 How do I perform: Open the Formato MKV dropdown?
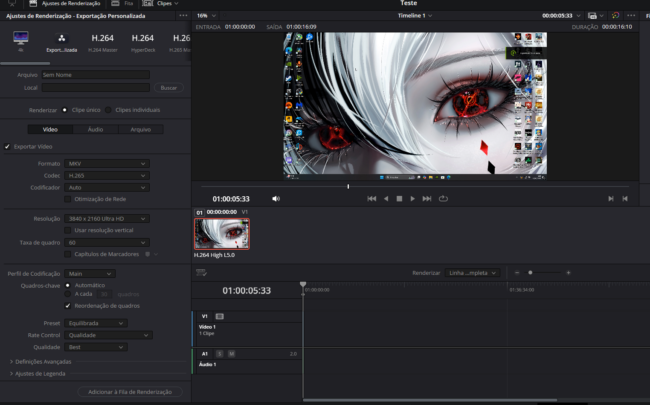click(x=106, y=163)
